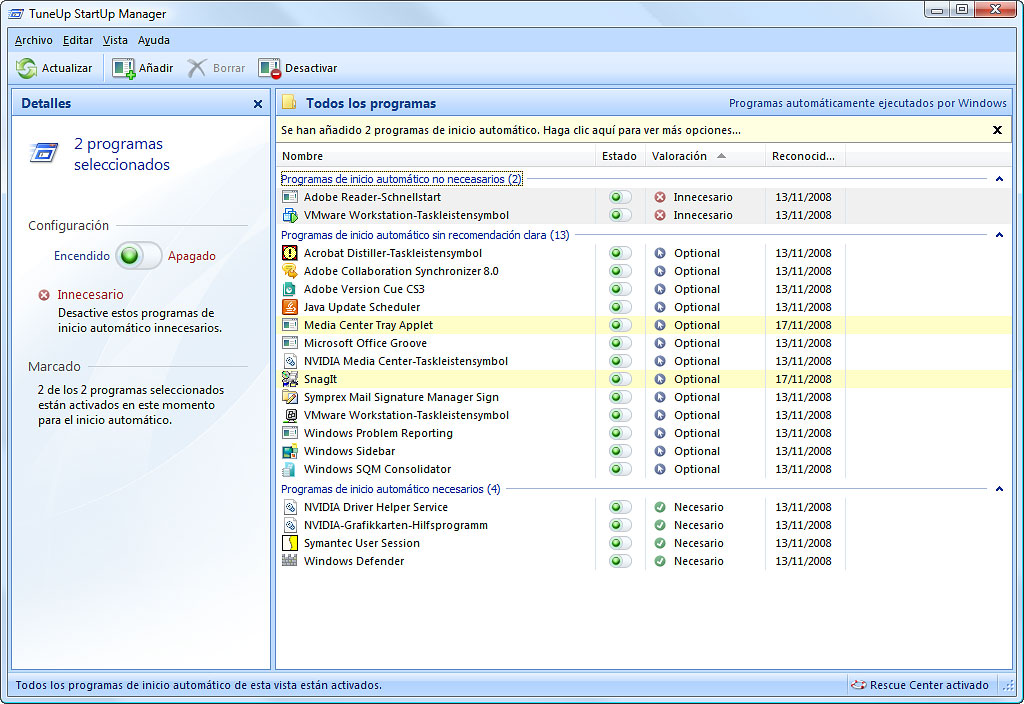Disable SnagIt startup switch

[620, 379]
